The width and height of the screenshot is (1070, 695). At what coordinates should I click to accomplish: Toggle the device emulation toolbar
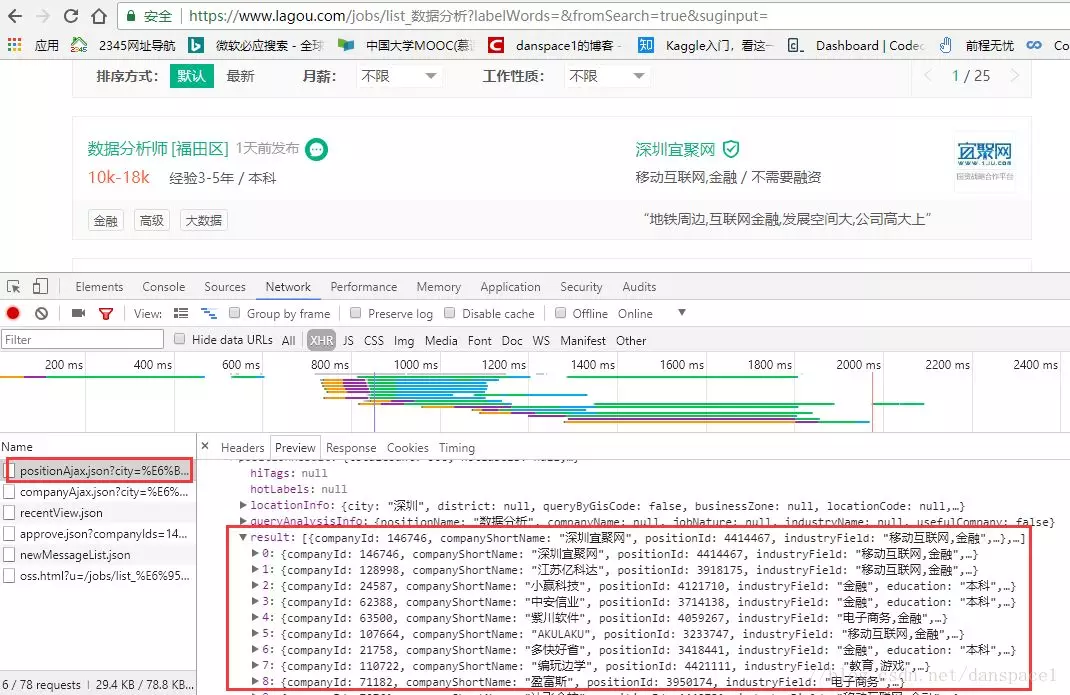(38, 287)
